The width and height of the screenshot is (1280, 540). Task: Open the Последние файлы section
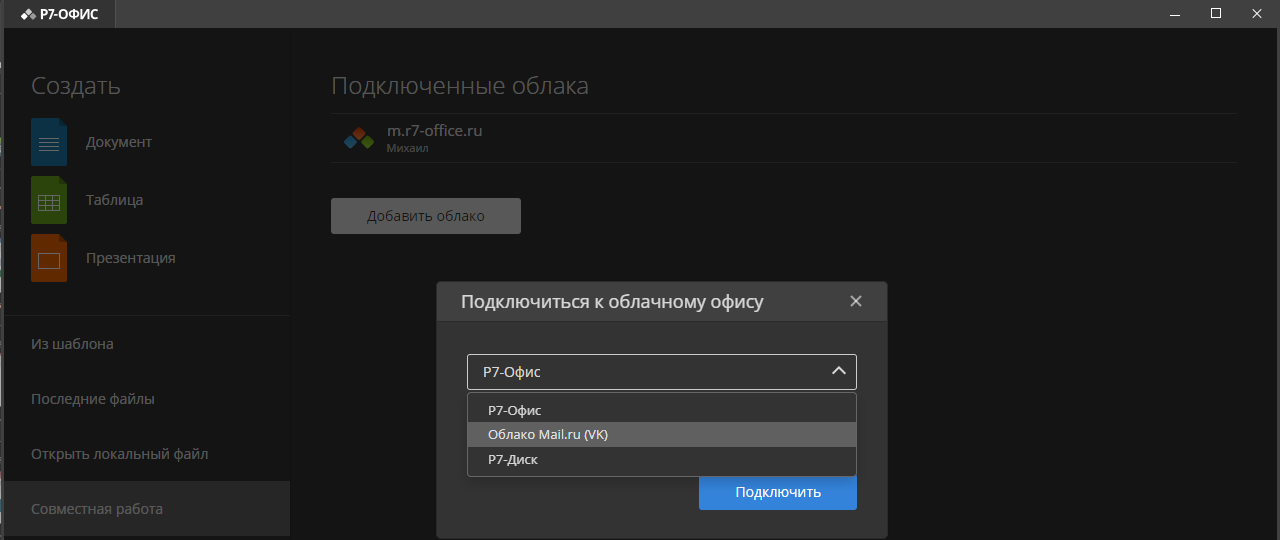tap(146, 399)
